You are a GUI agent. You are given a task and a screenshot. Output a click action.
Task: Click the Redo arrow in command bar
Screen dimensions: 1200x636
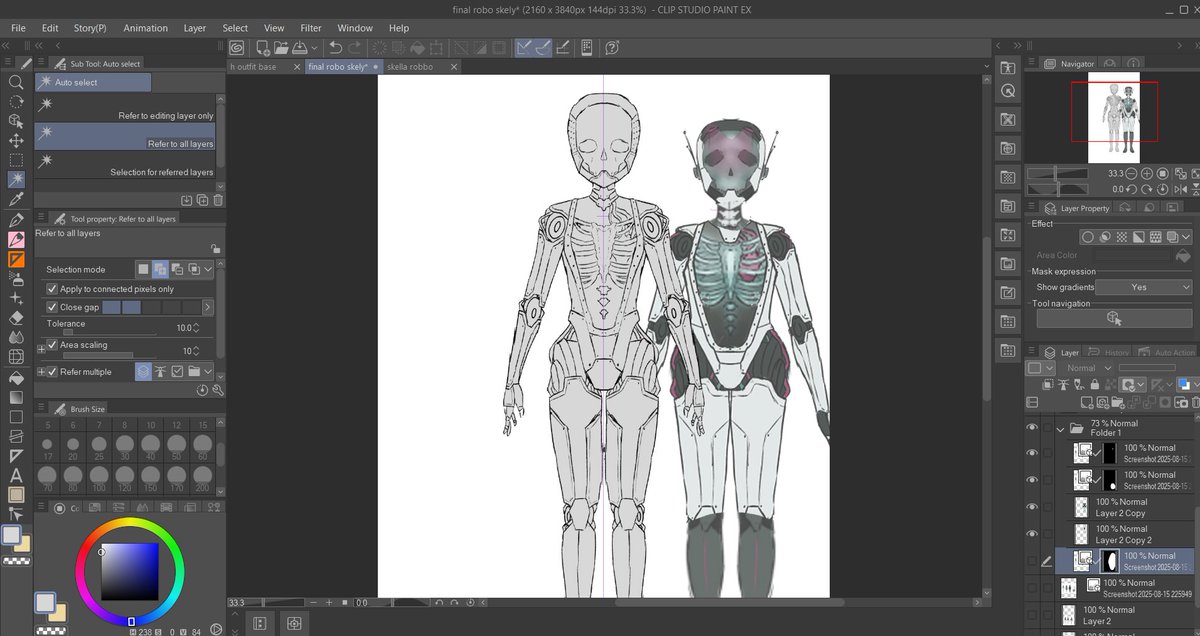(x=356, y=47)
